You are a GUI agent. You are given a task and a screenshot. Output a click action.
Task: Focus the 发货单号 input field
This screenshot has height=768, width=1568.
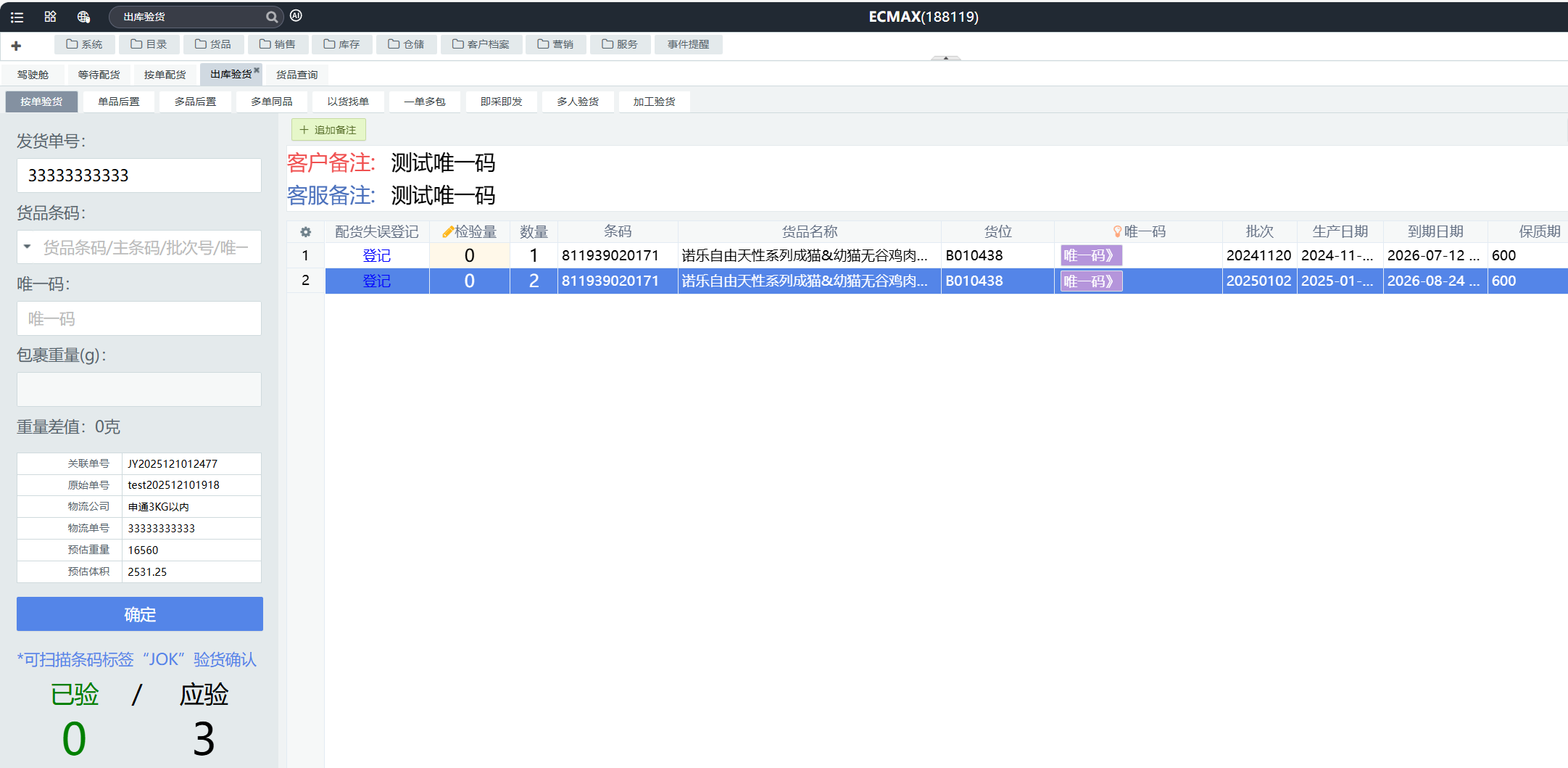[x=139, y=176]
